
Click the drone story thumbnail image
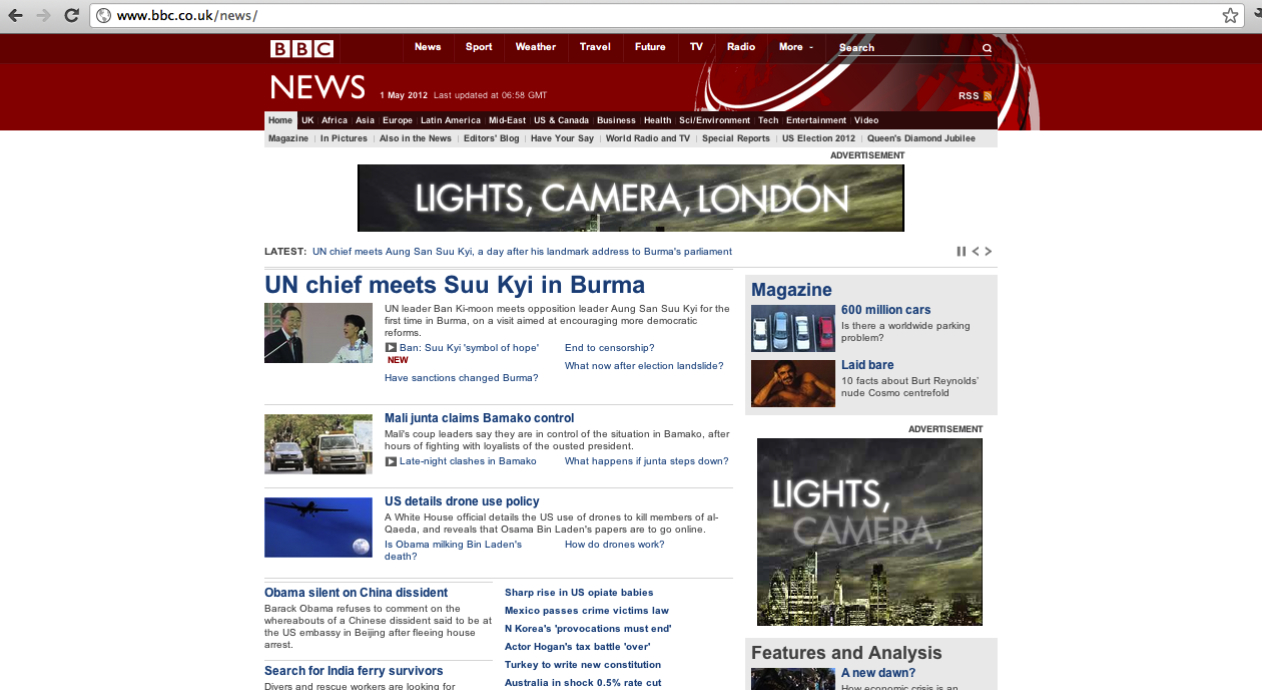coord(318,527)
